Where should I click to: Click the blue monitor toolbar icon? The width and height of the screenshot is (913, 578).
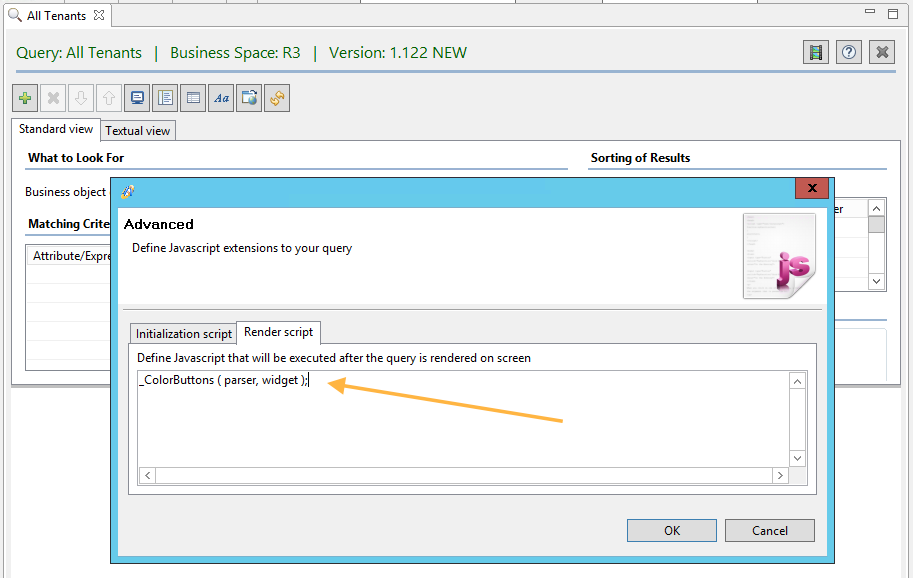pyautogui.click(x=137, y=98)
